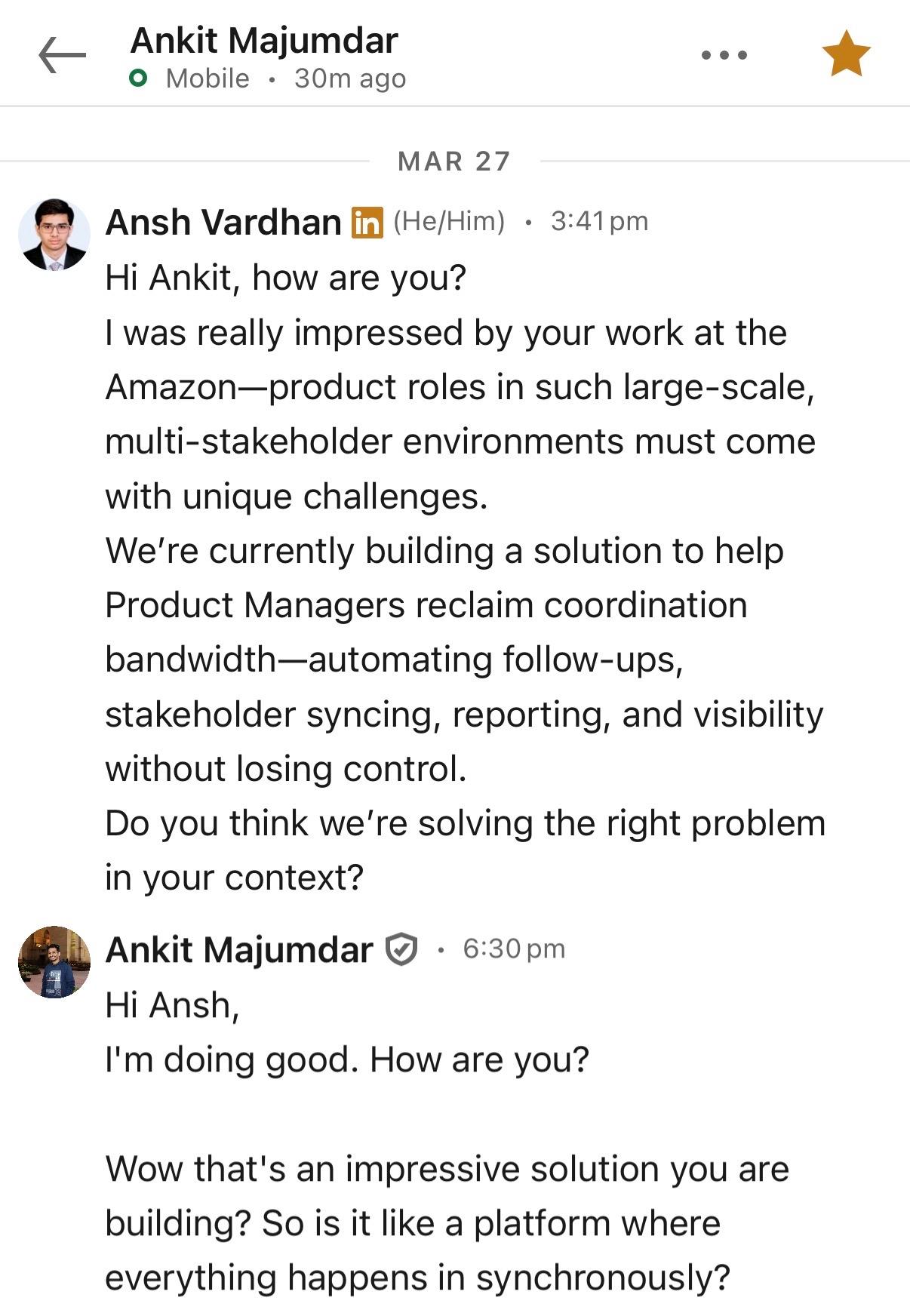Image resolution: width=910 pixels, height=1316 pixels.
Task: Open Ansh Vardhan's name link in message
Action: (x=223, y=222)
